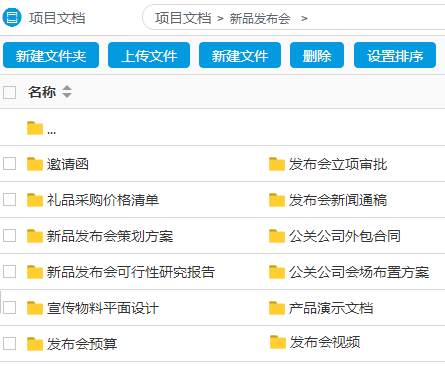445x366 pixels.
Task: Click the 项目文档 blue document icon
Action: pos(12,18)
